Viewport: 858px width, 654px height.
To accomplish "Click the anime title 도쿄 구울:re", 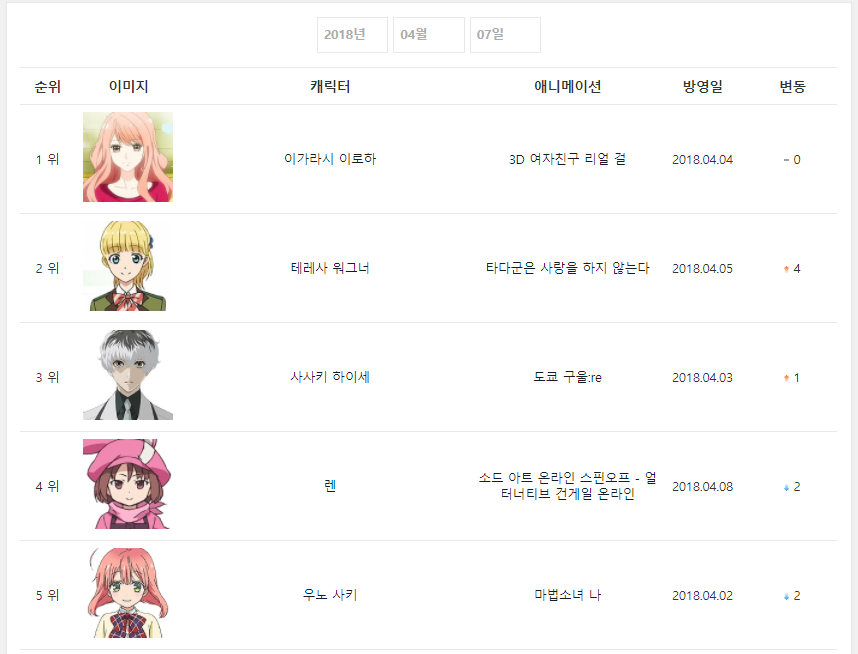I will coord(567,377).
